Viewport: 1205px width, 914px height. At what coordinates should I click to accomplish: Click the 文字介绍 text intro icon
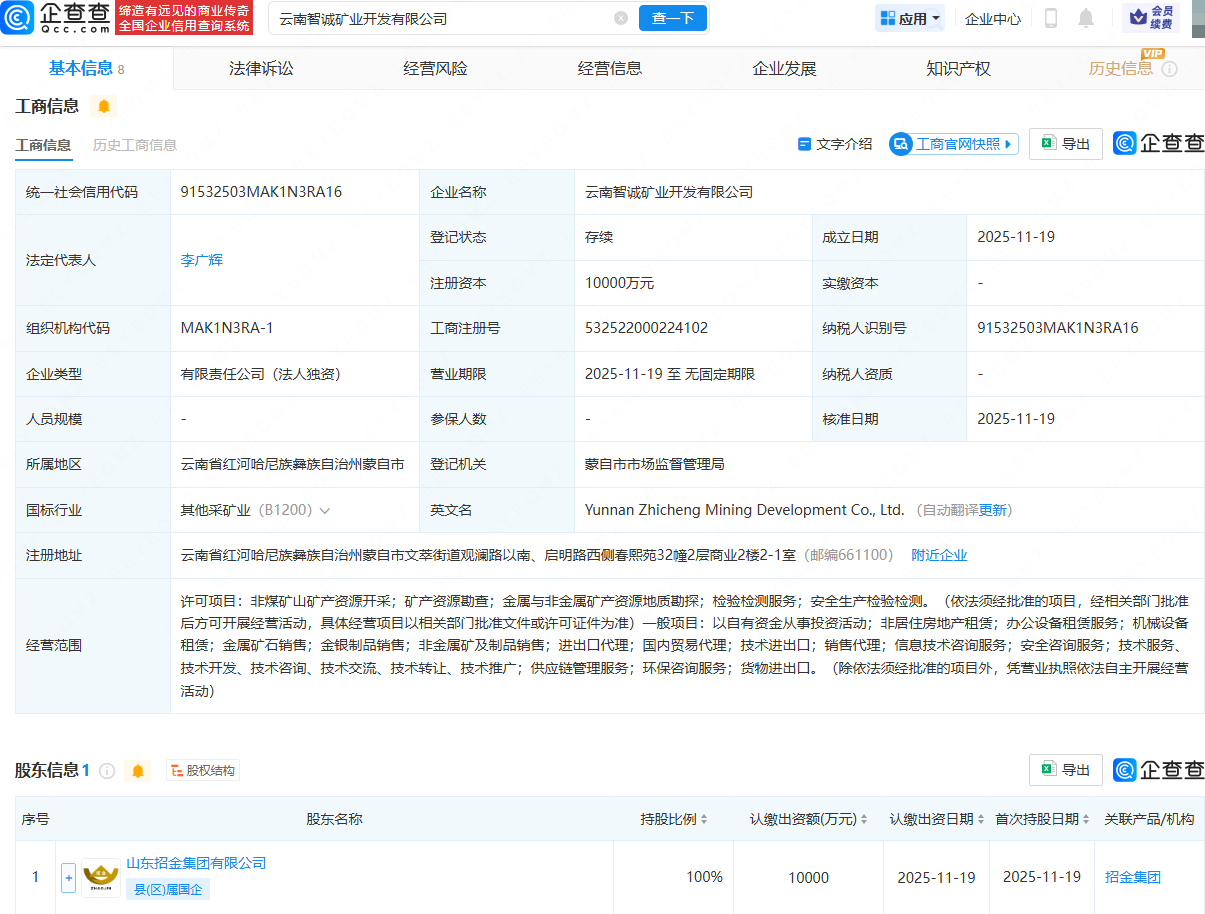coord(834,143)
